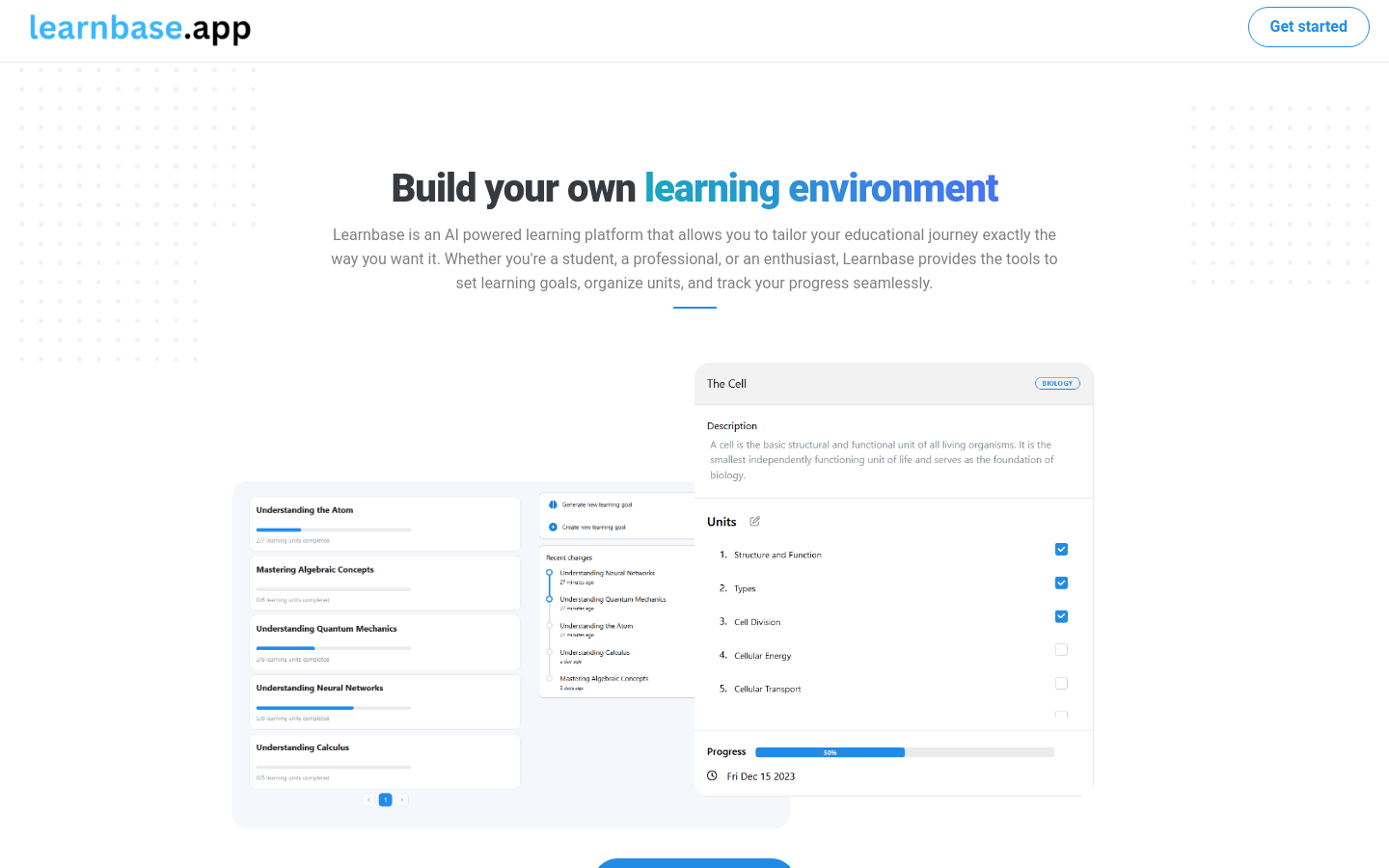The height and width of the screenshot is (868, 1389).
Task: Click Create new learning goal text
Action: click(594, 527)
